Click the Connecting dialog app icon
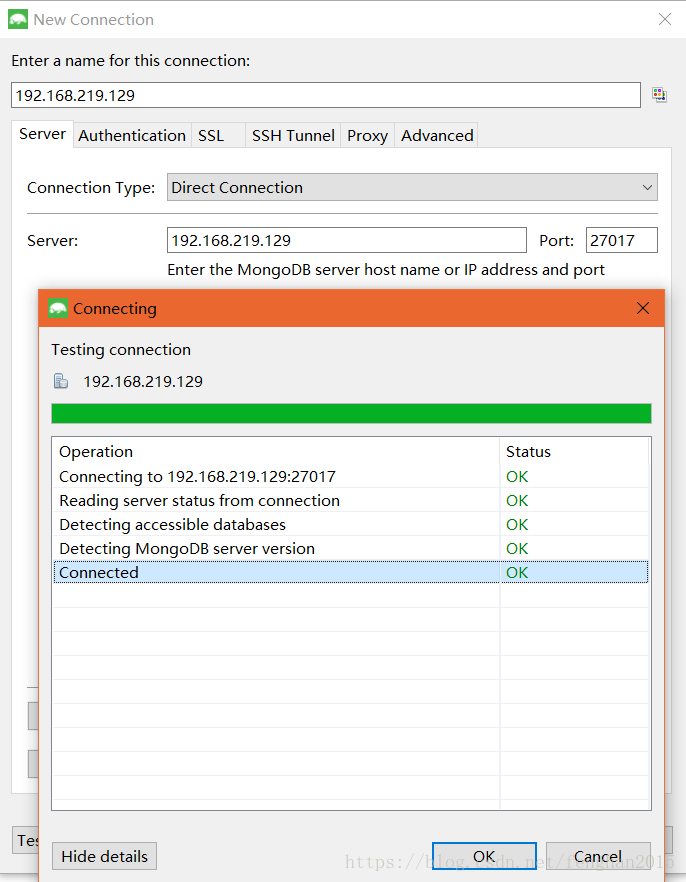The image size is (686, 882). point(58,308)
